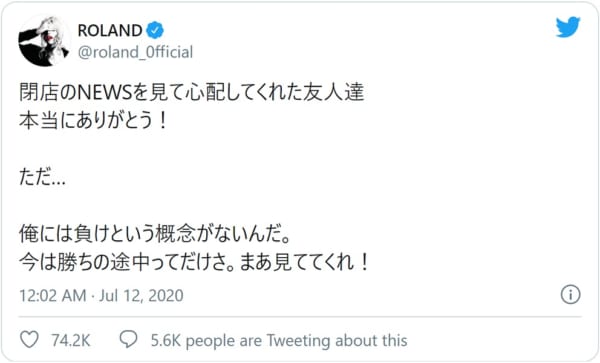
Task: Click the Twitter bird logo
Action: [568, 27]
